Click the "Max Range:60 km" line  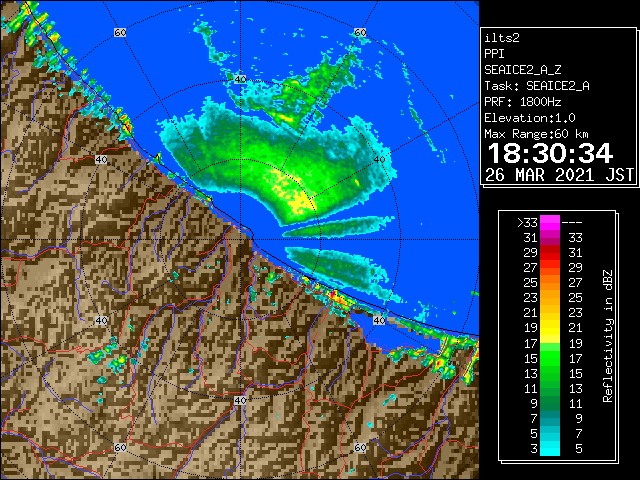point(536,134)
